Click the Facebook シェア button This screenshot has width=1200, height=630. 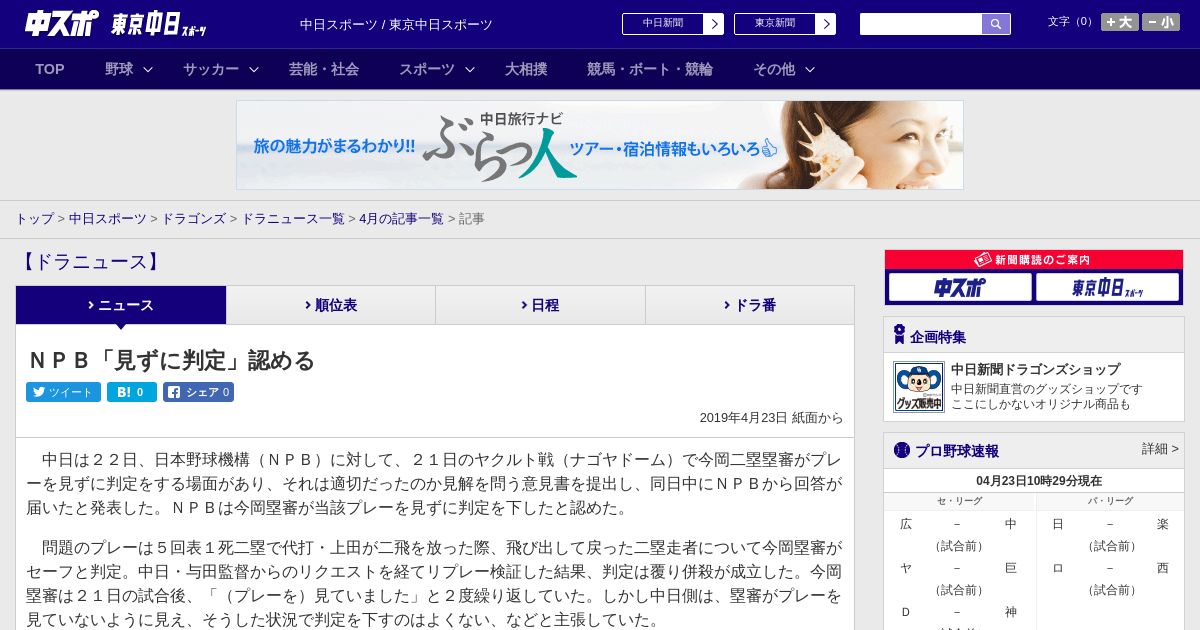pos(198,392)
